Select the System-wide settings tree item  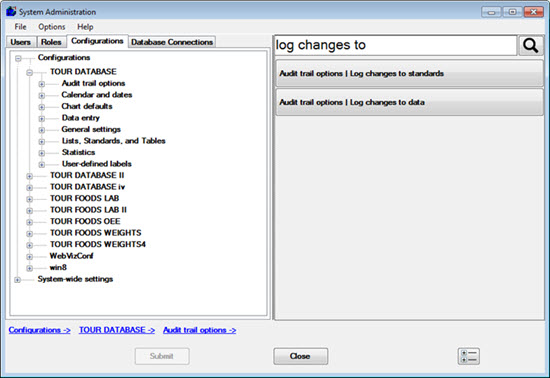pyautogui.click(x=75, y=279)
